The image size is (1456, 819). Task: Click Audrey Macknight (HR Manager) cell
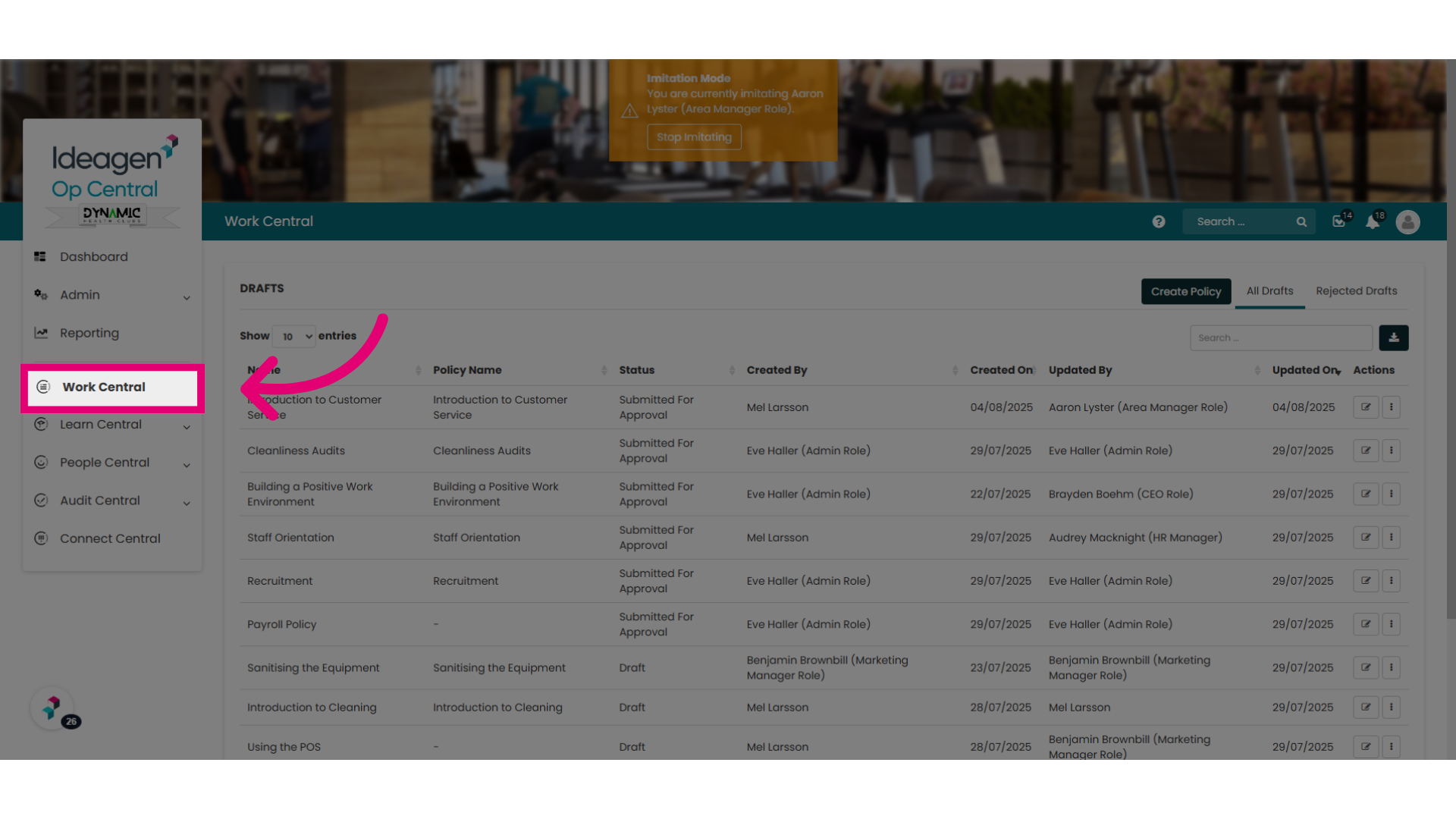[1135, 538]
